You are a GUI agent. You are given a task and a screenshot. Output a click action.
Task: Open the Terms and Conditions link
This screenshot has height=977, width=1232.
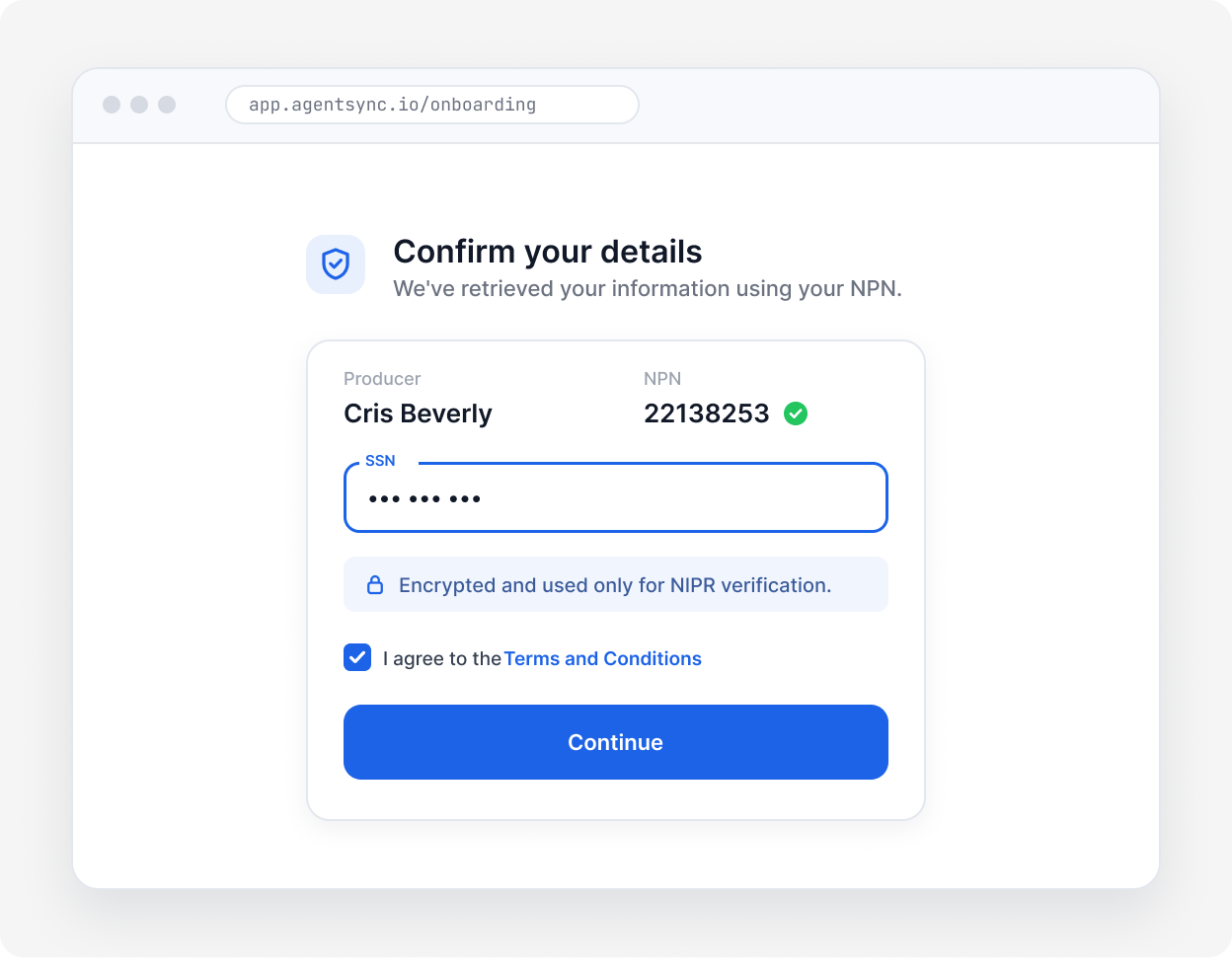602,658
